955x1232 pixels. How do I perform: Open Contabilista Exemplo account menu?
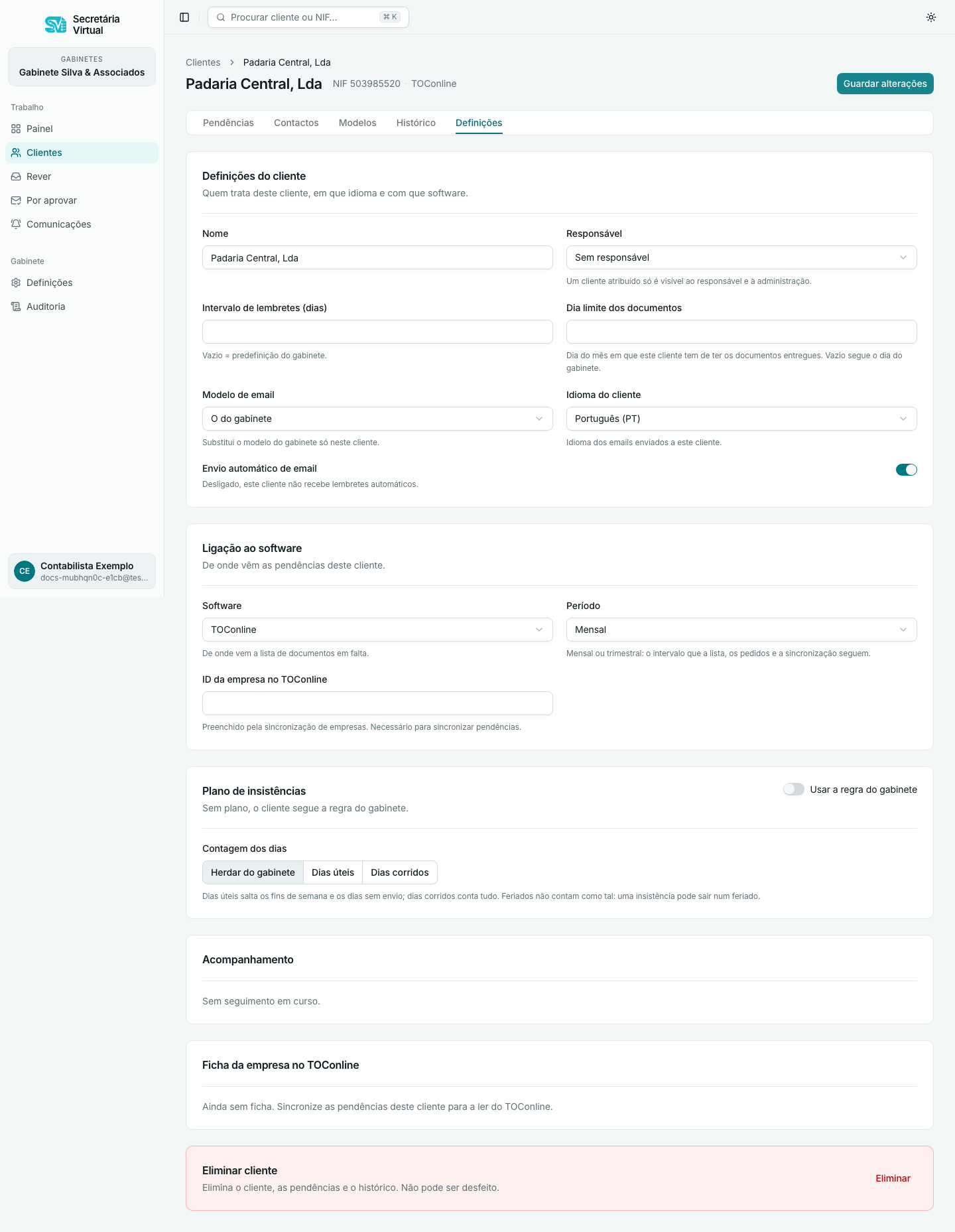[x=82, y=571]
